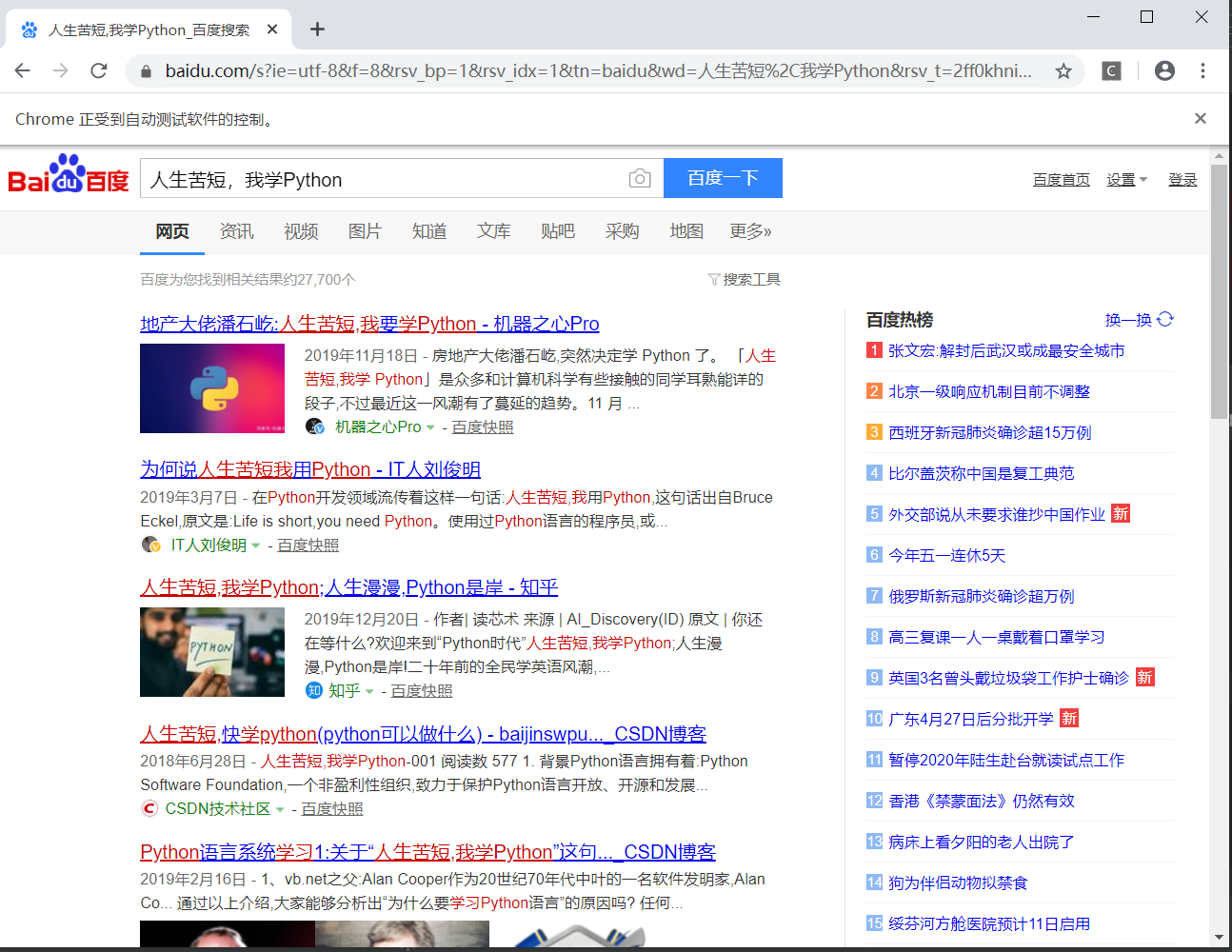Switch to the 采购 tab
Screen dimensions: 1232x952
pyautogui.click(x=622, y=231)
